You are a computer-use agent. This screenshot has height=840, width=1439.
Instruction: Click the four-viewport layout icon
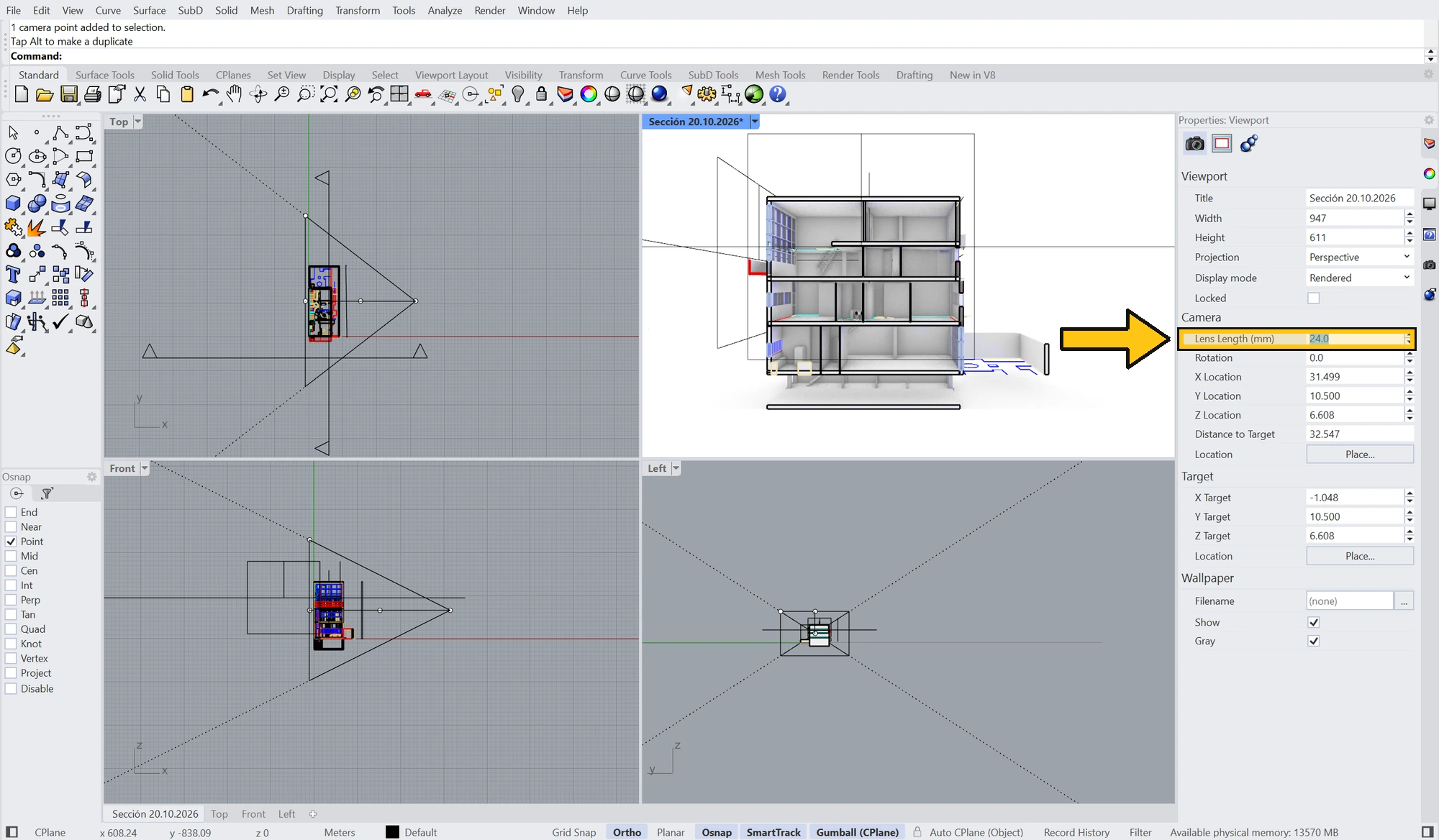399,94
